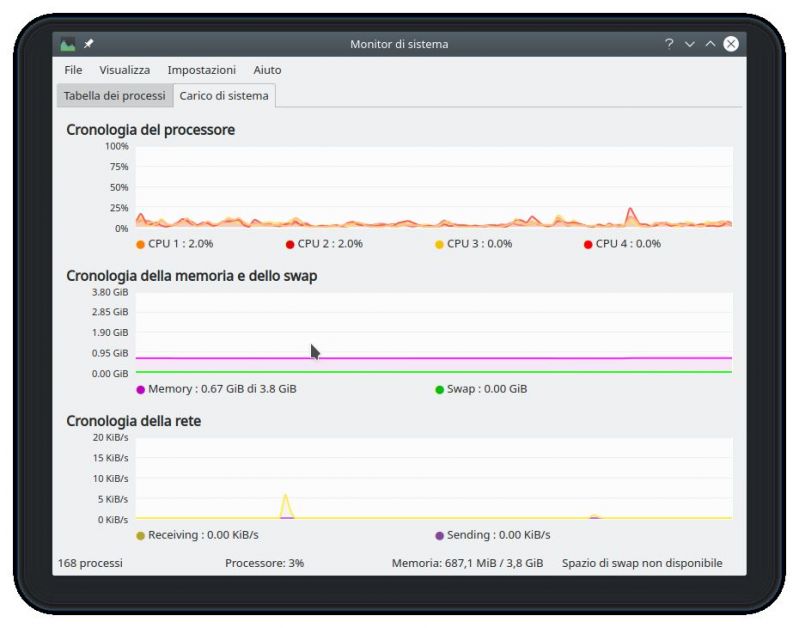Click the Memory magenta legend dot
The height and width of the screenshot is (628, 799).
point(141,390)
